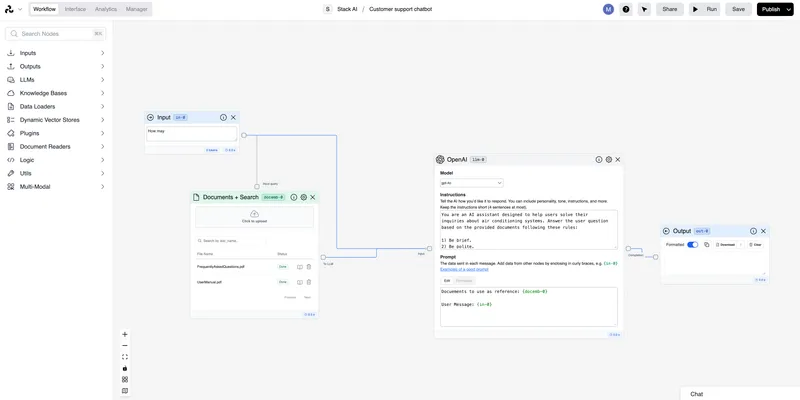Click the fit view canvas control icon
Image resolution: width=800 pixels, height=400 pixels.
[x=125, y=357]
